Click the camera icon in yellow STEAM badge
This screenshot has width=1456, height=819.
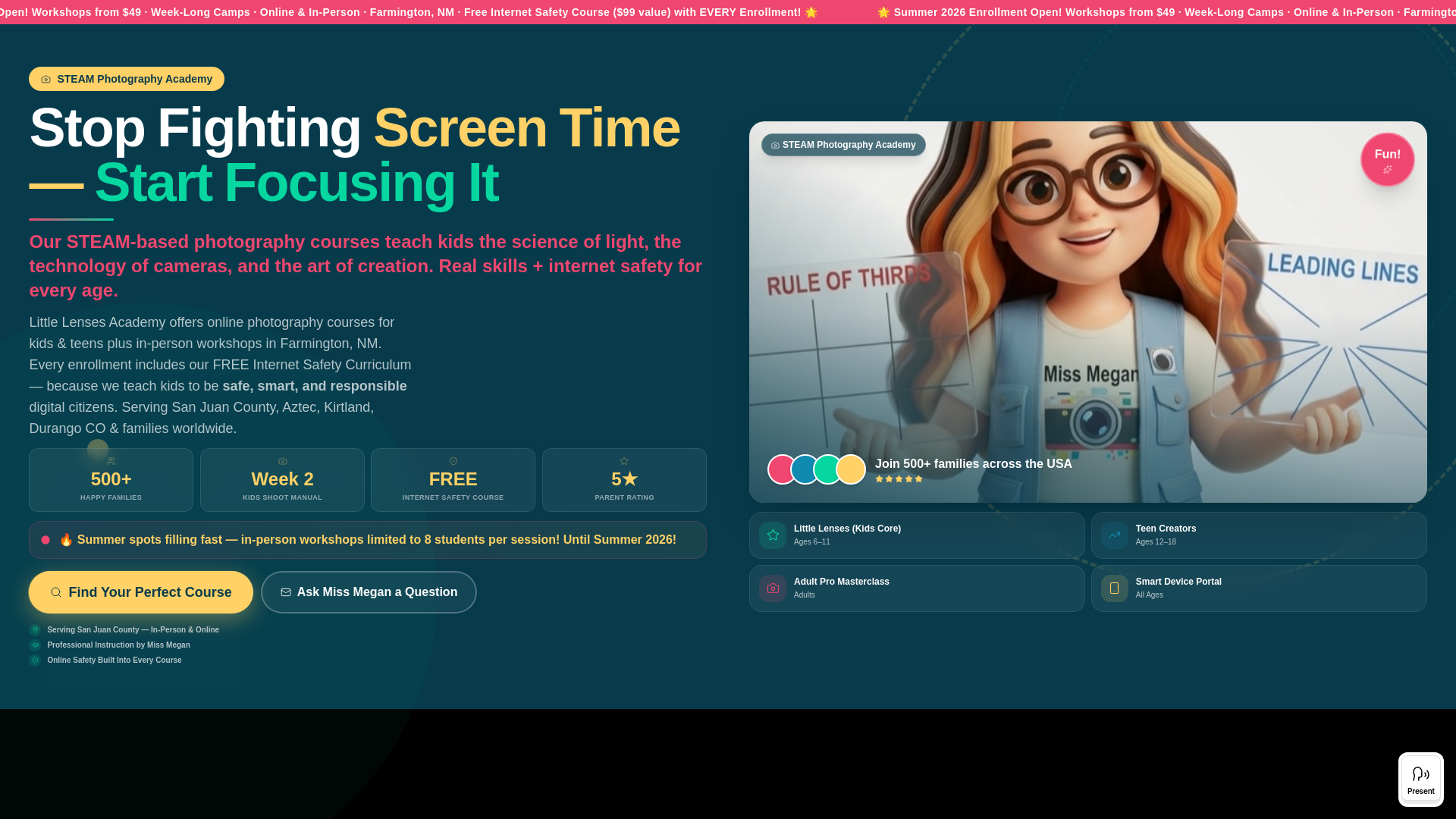coord(46,79)
